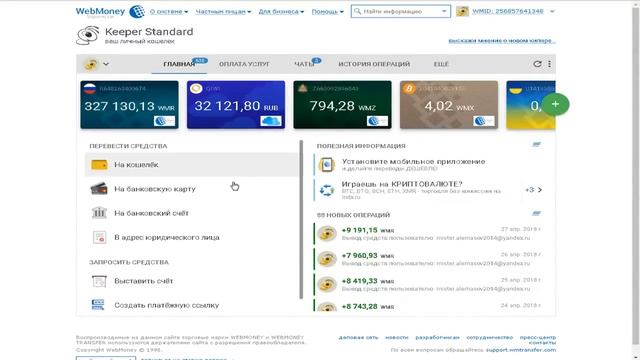The image size is (640, 360).
Task: Open the История операций tab
Action: (374, 64)
